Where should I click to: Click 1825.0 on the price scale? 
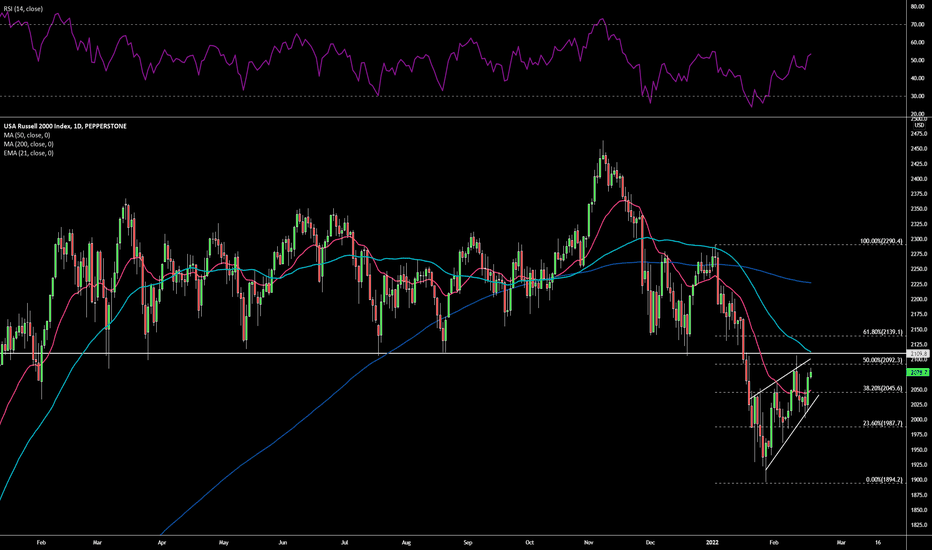click(x=919, y=525)
